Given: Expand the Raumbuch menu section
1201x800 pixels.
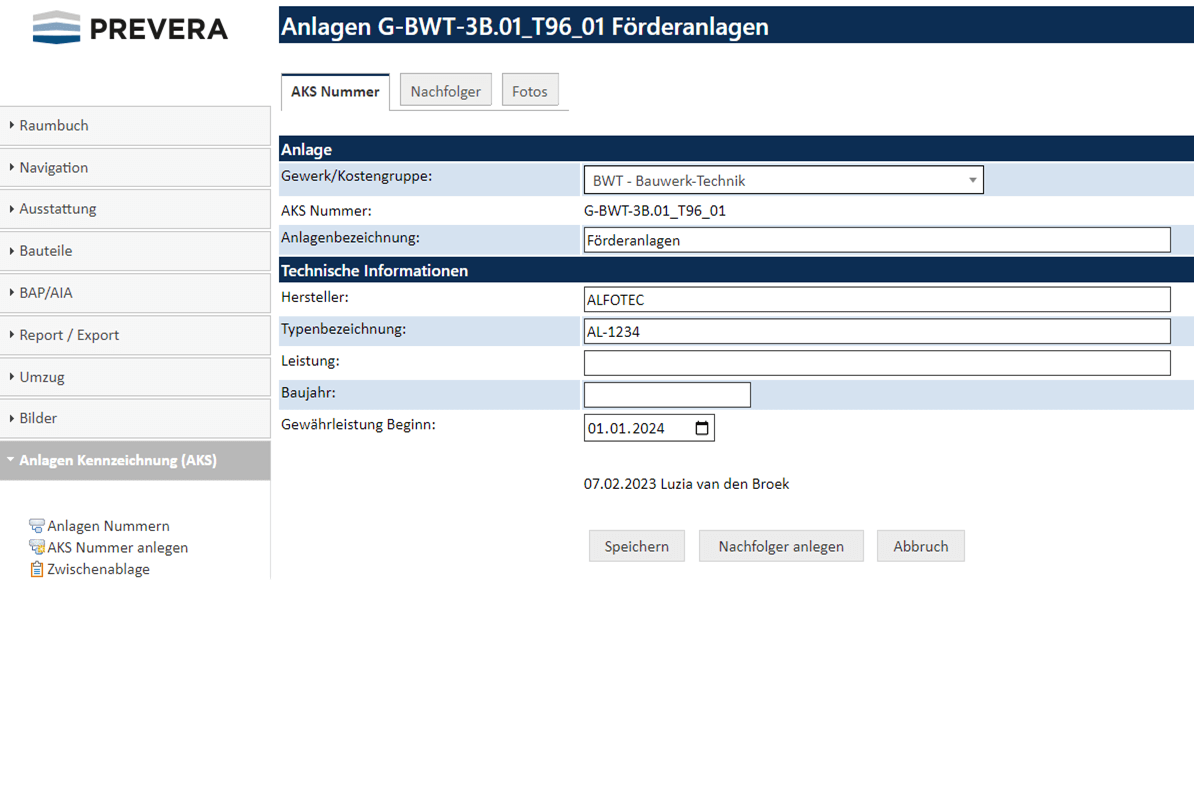Looking at the screenshot, I should 135,126.
